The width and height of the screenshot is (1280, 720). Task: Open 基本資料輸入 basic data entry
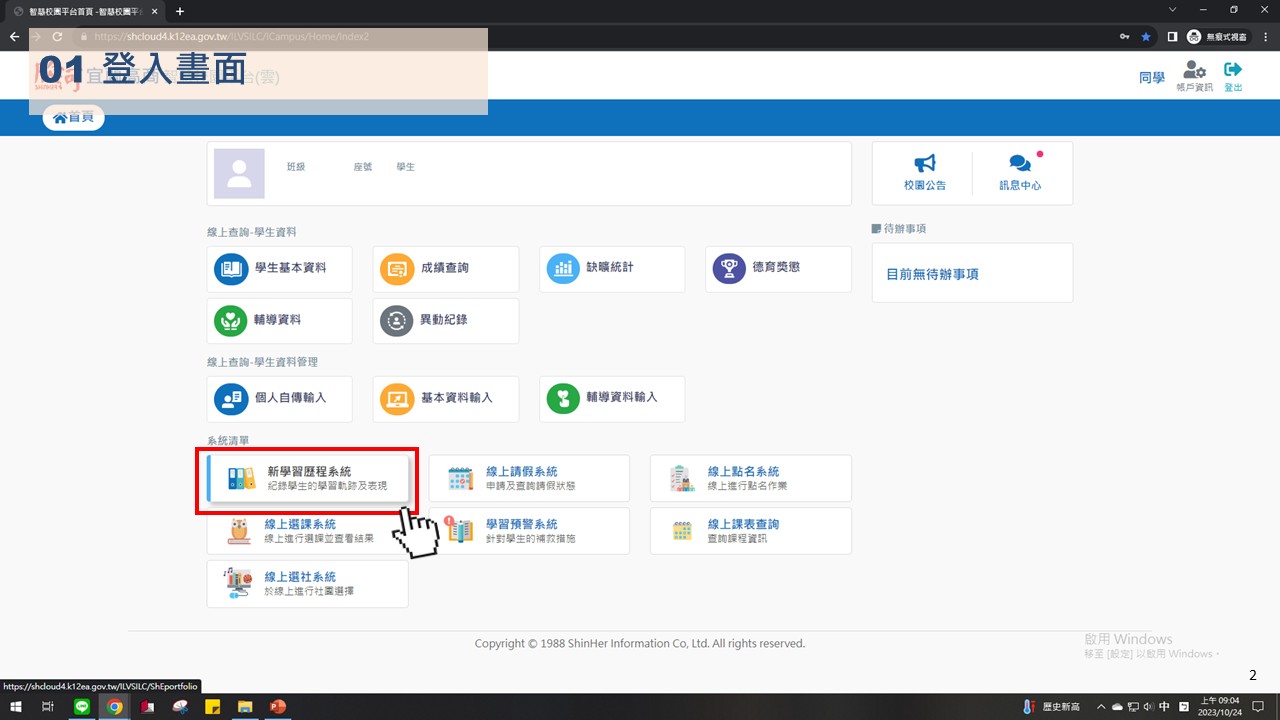(x=446, y=399)
